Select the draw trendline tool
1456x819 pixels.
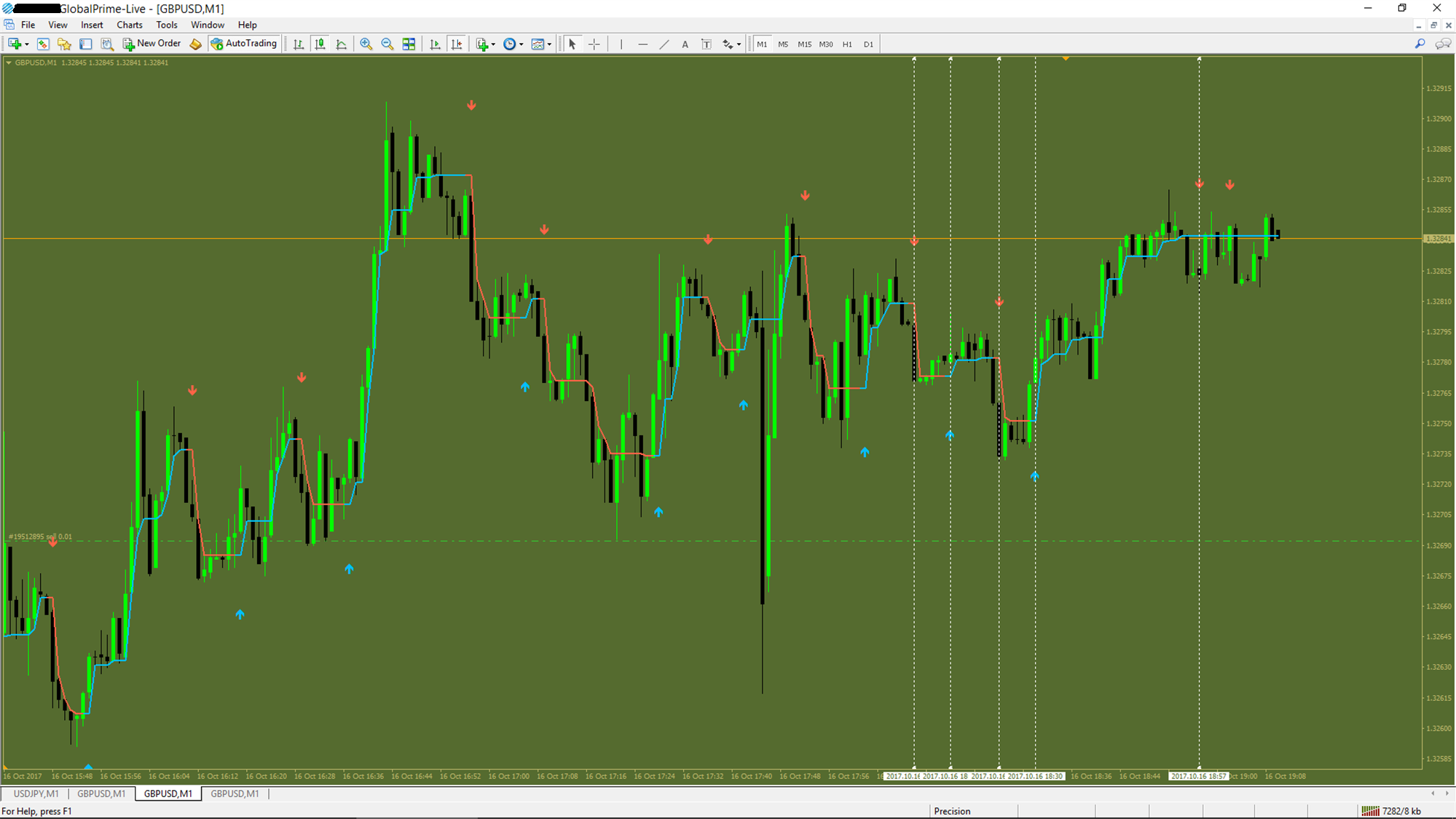(x=664, y=44)
